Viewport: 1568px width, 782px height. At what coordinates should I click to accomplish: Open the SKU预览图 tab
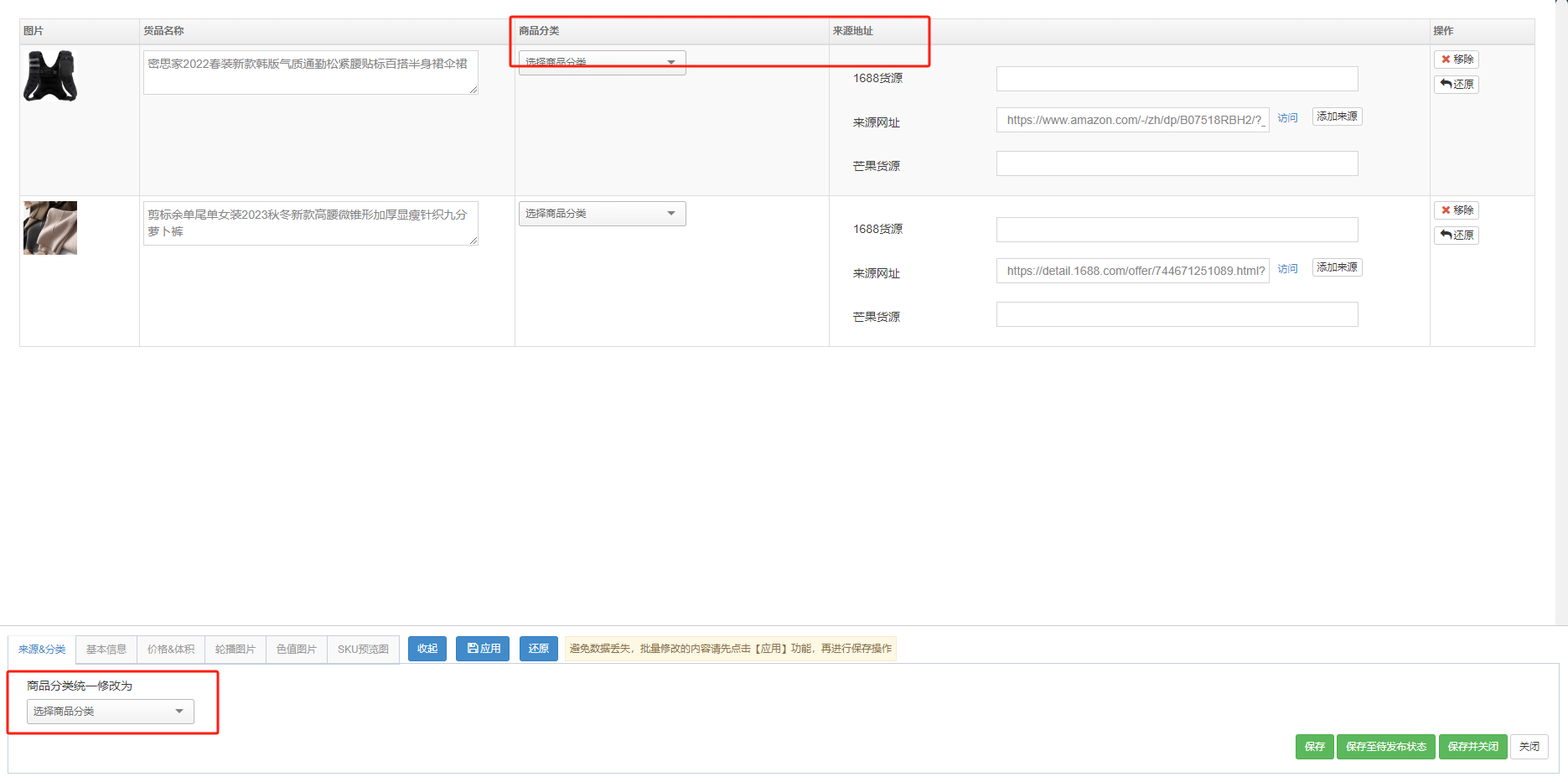363,650
